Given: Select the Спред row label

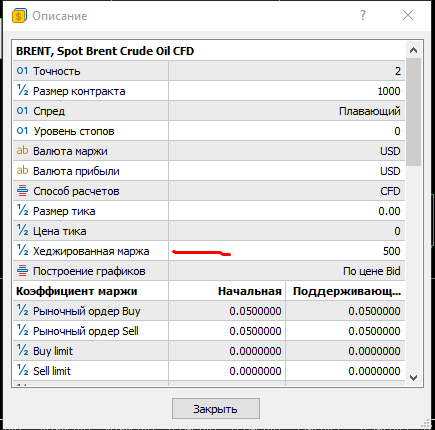Looking at the screenshot, I should 49,111.
